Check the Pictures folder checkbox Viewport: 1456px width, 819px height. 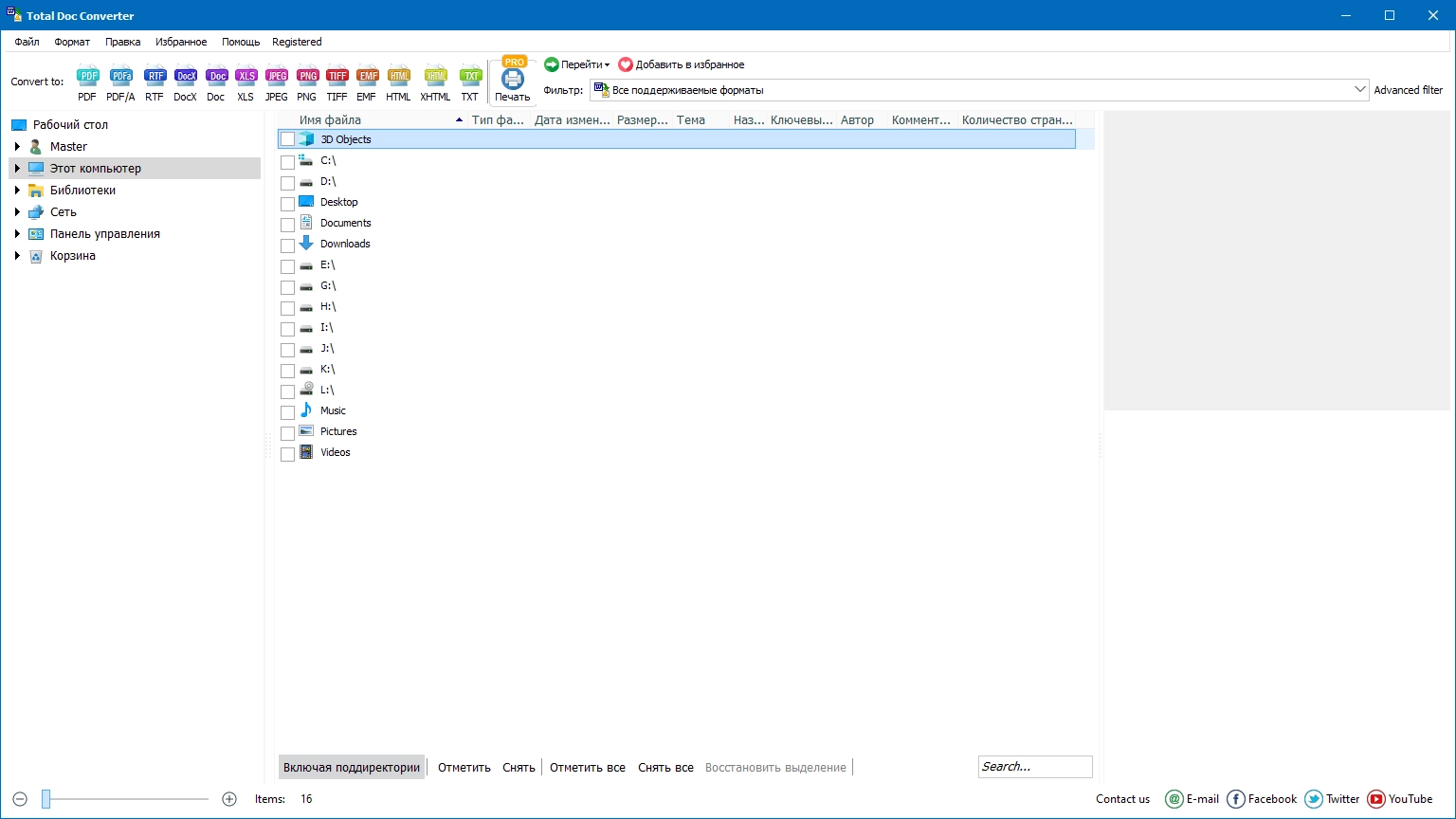point(287,433)
